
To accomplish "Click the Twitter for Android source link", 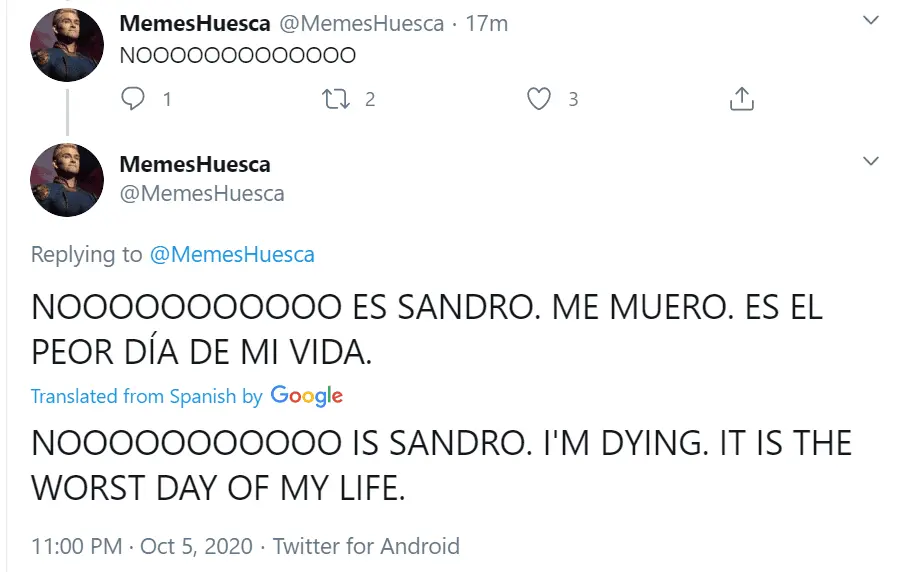I will [x=366, y=547].
